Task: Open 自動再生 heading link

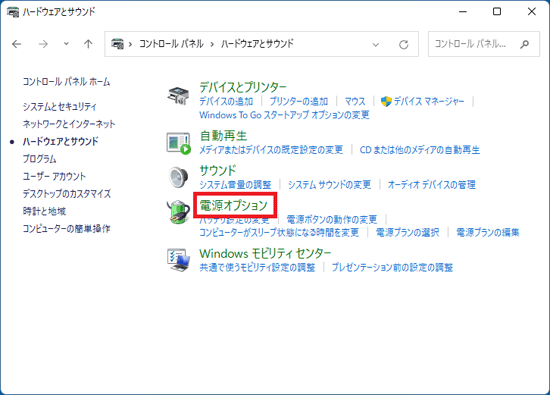Action: tap(223, 136)
